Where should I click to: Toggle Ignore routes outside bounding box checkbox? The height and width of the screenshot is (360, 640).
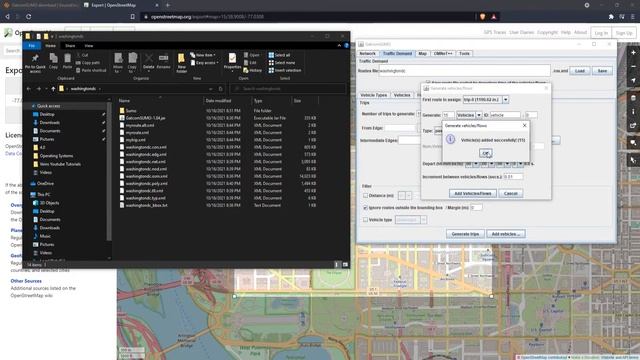pos(365,208)
